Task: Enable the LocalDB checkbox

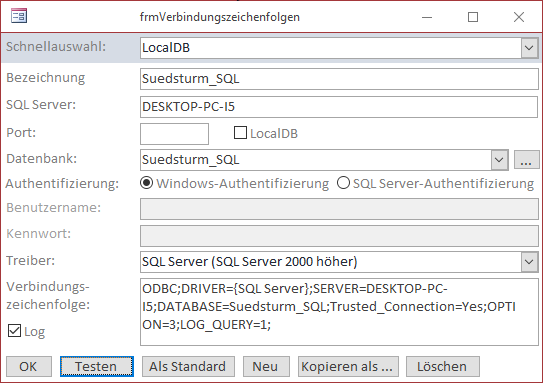Action: point(240,133)
